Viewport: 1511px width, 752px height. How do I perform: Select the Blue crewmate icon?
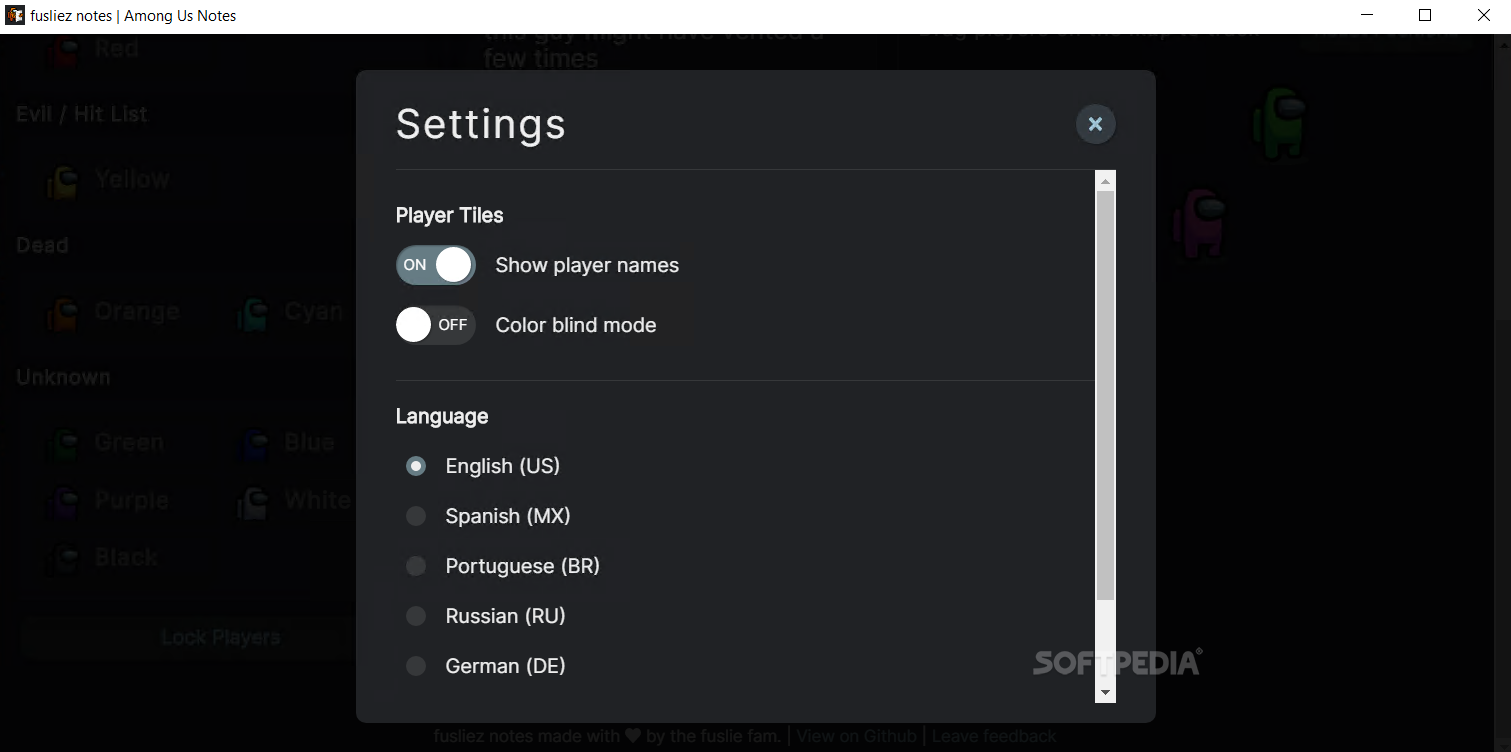[253, 444]
